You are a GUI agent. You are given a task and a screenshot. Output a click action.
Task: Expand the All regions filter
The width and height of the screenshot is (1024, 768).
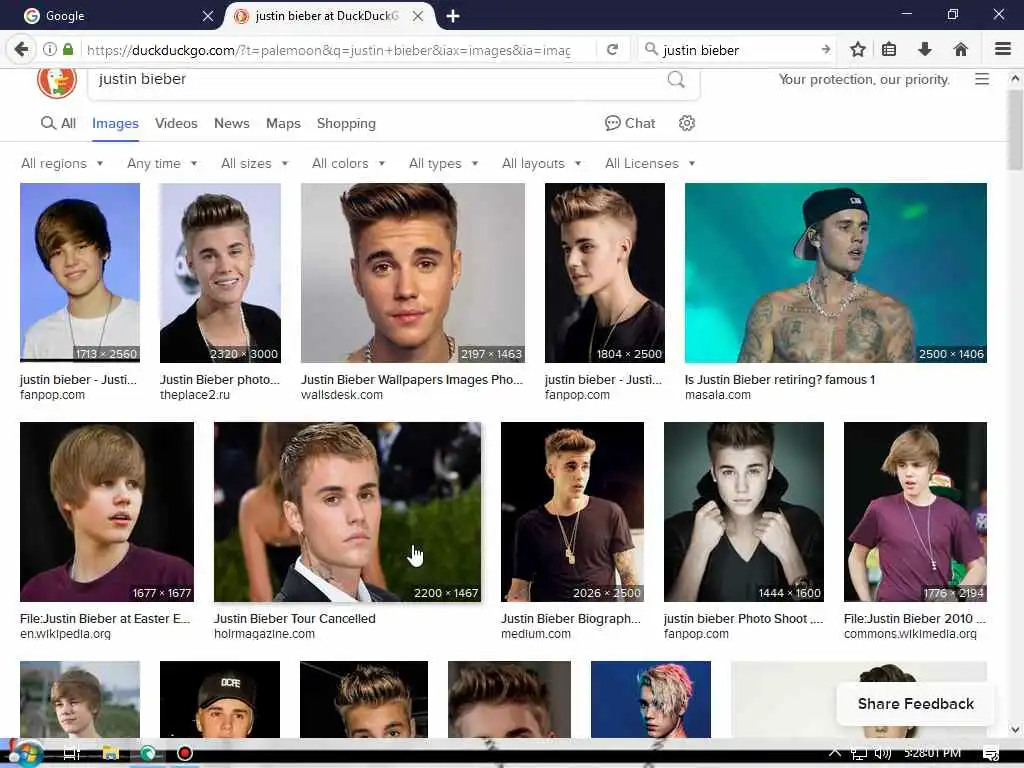pyautogui.click(x=62, y=164)
